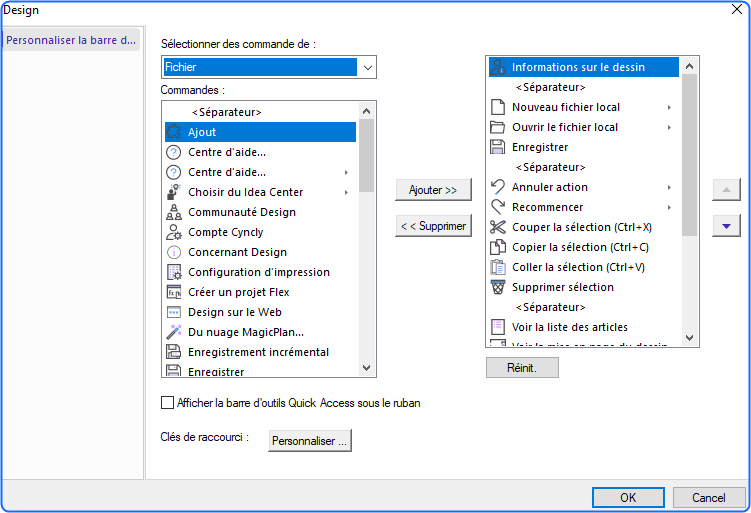This screenshot has height=513, width=751.
Task: Move item down with the purple arrow button
Action: 726,226
